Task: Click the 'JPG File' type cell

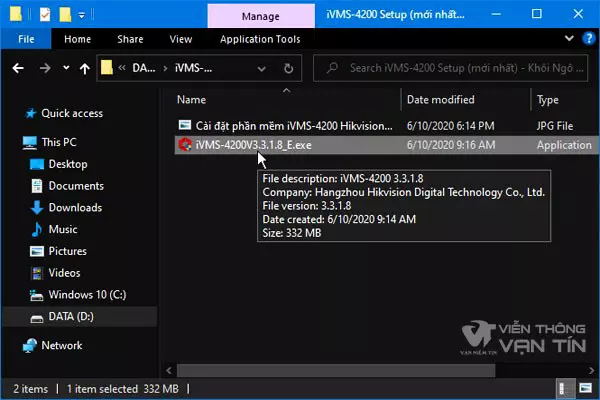Action: [x=555, y=126]
